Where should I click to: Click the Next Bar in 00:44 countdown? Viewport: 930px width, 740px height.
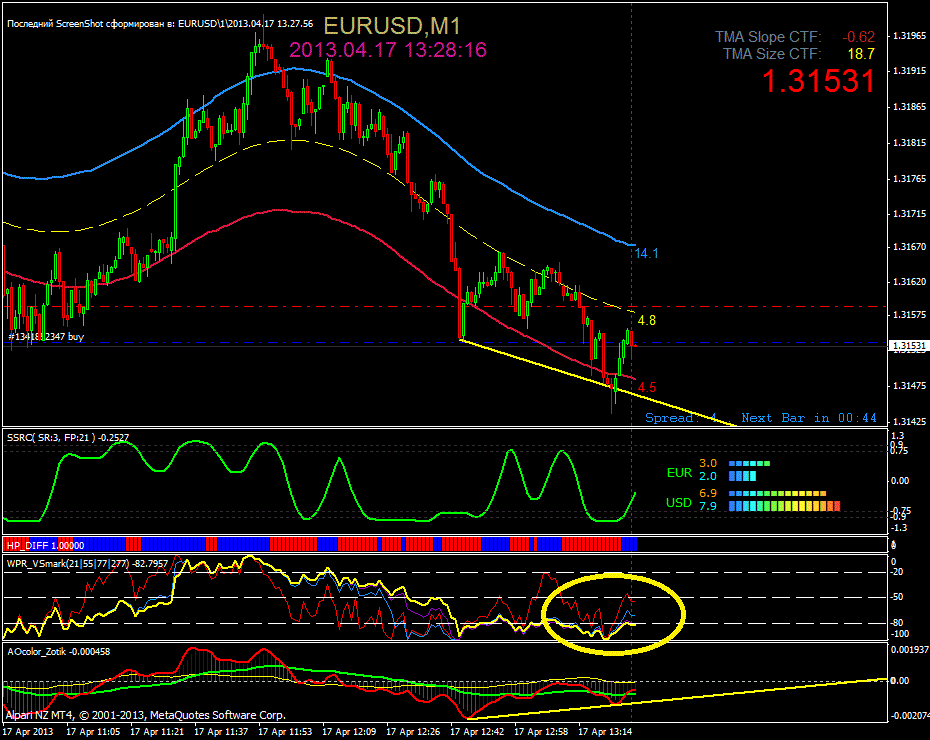[809, 418]
